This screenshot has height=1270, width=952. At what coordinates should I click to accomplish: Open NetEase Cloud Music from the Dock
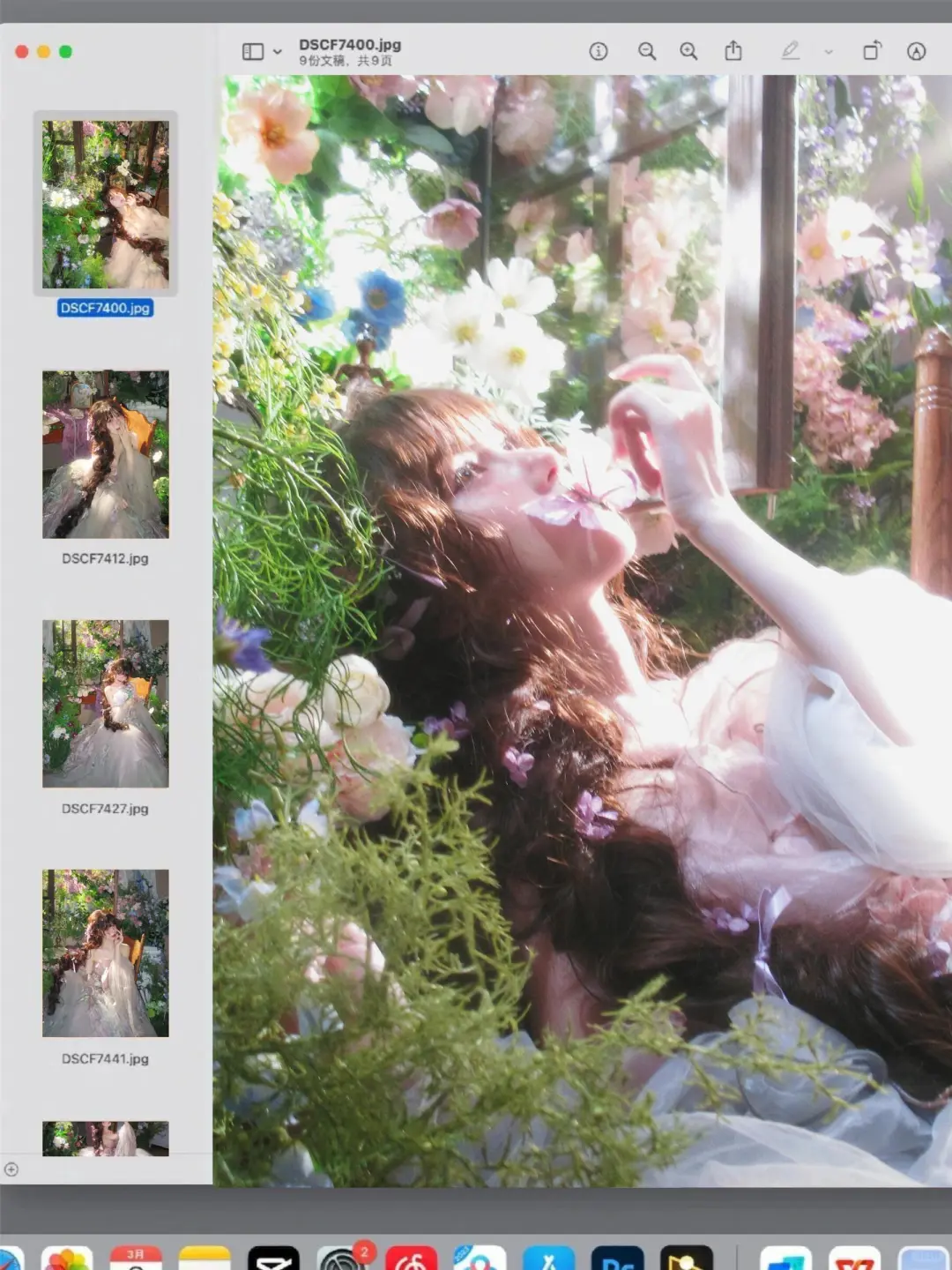pos(411,1258)
